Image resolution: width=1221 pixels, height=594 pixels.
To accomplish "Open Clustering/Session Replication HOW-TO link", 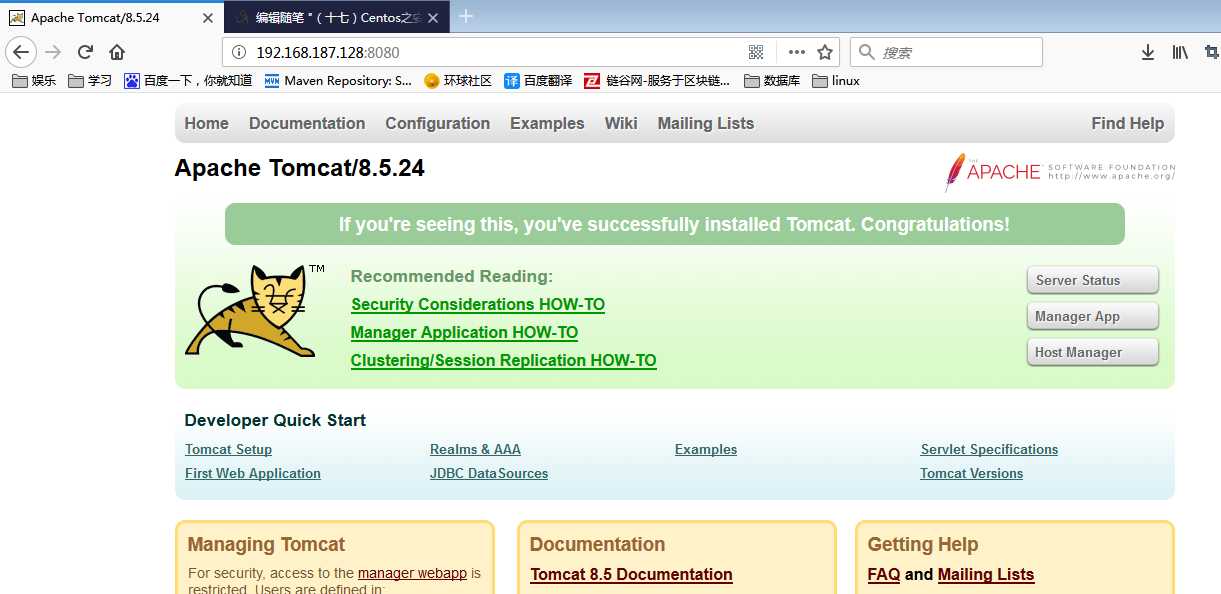I will pyautogui.click(x=503, y=360).
